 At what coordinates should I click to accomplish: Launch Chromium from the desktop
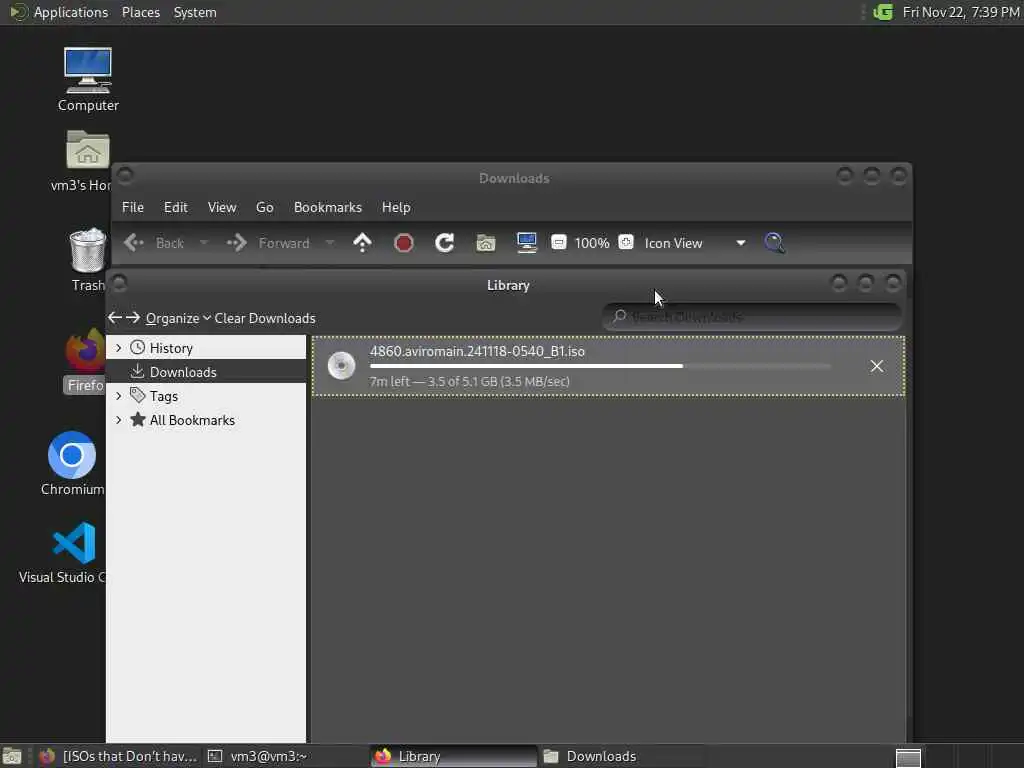point(72,463)
